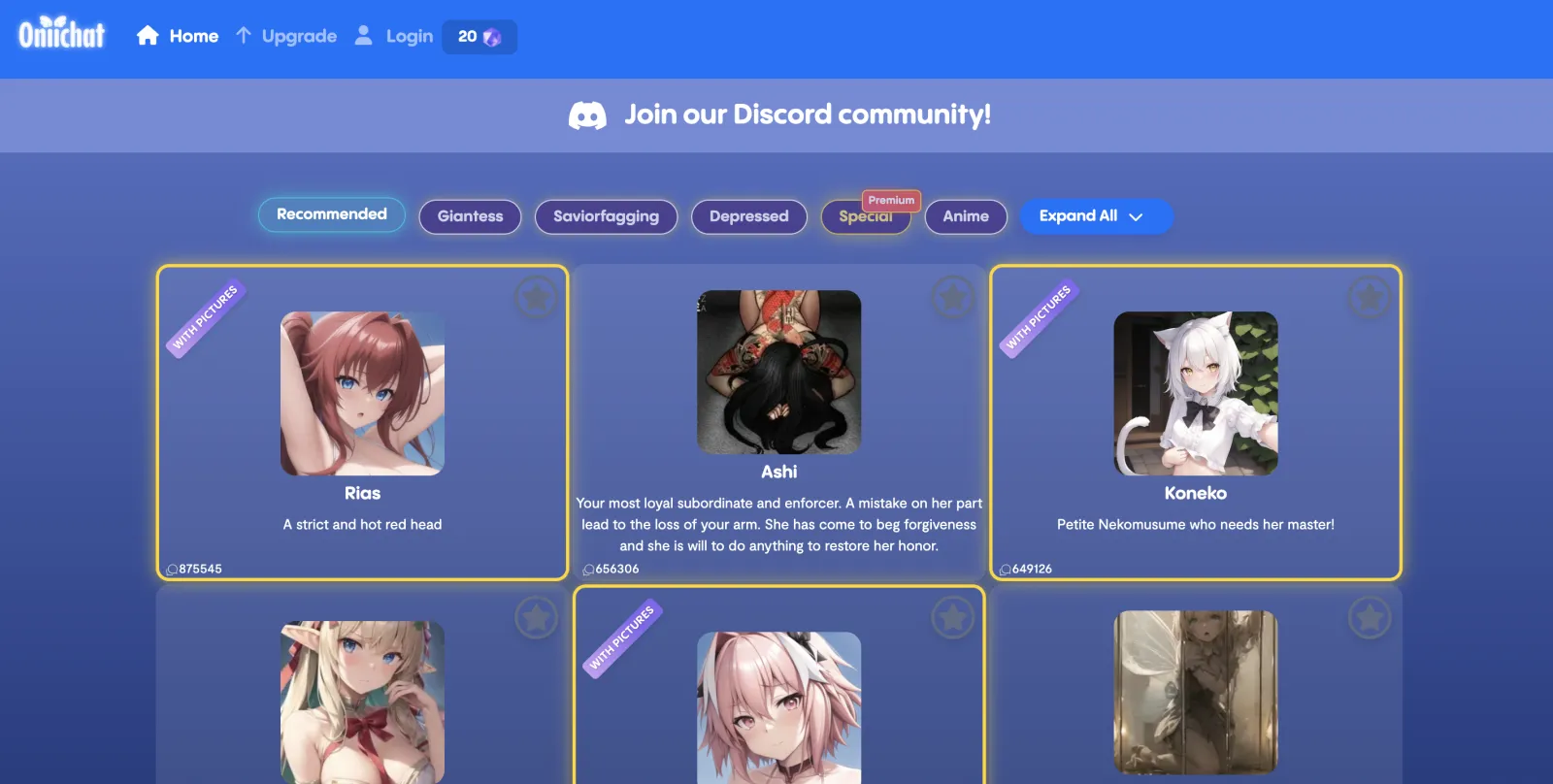
Task: Toggle star on the elf character card
Action: pos(536,617)
